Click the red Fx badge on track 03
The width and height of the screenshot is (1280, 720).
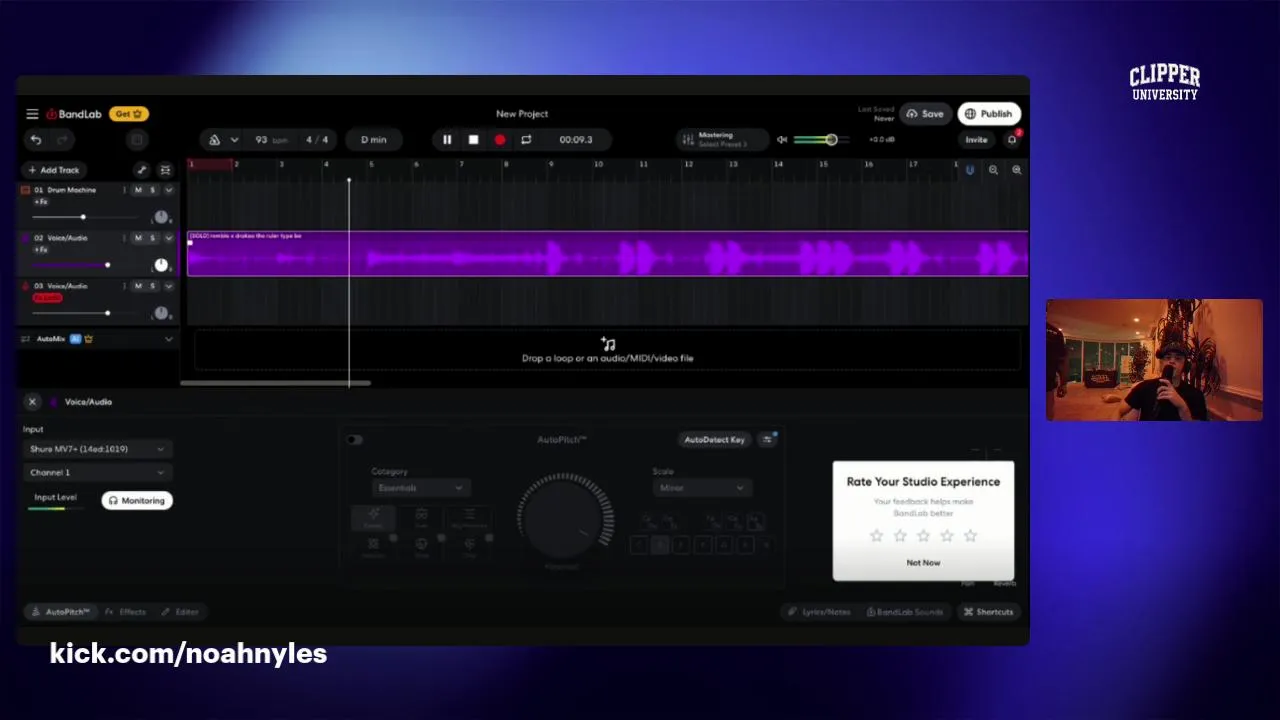(x=47, y=298)
